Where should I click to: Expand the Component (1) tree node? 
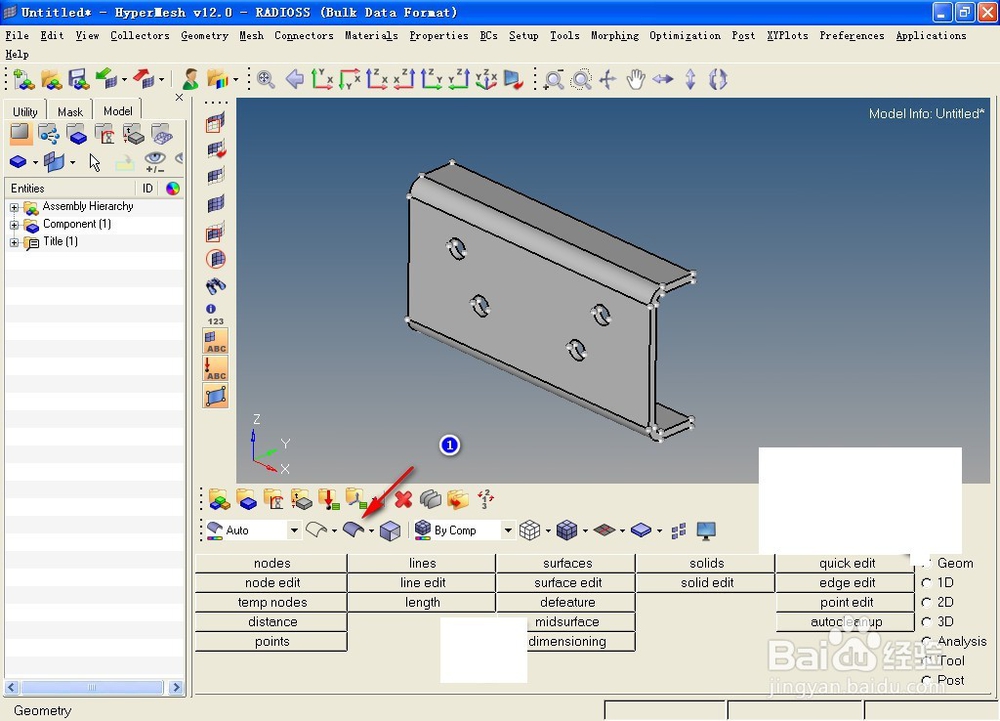[x=14, y=225]
